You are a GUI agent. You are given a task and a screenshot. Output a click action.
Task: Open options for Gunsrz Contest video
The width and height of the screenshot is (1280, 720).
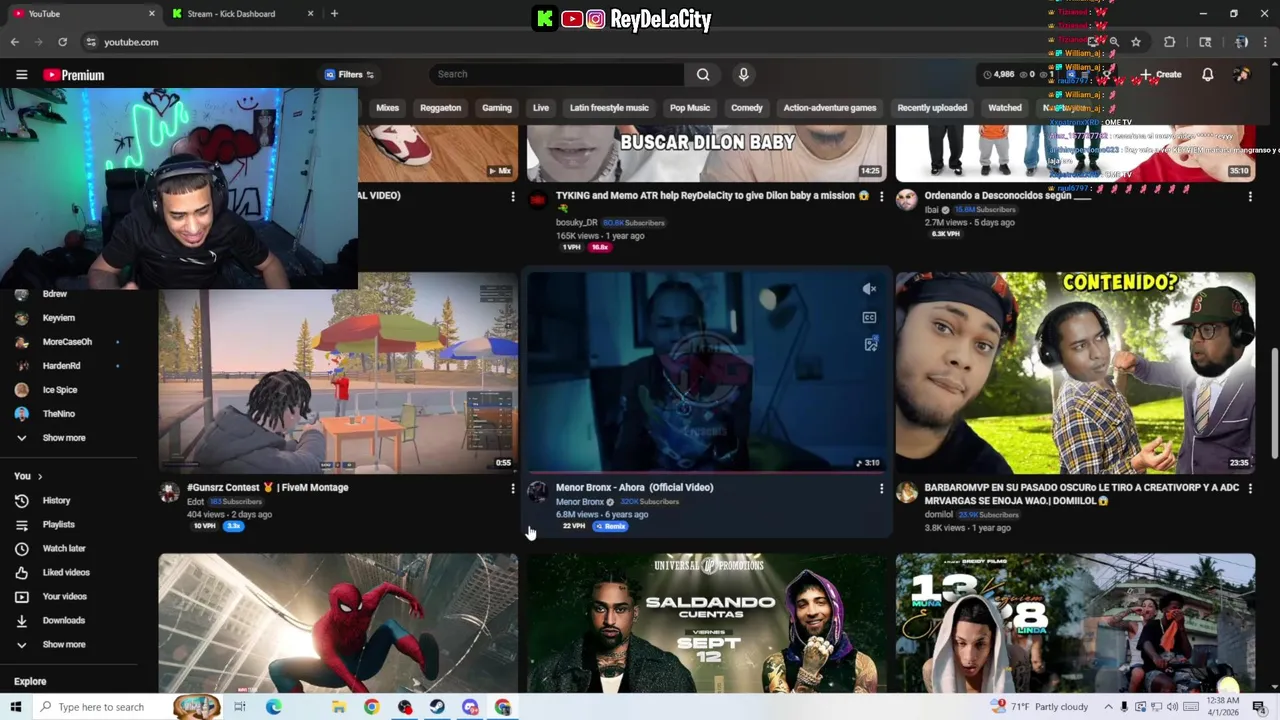513,489
